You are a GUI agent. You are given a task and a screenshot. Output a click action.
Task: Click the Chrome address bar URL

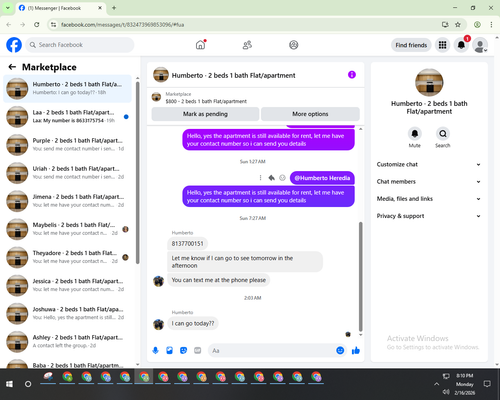[122, 25]
